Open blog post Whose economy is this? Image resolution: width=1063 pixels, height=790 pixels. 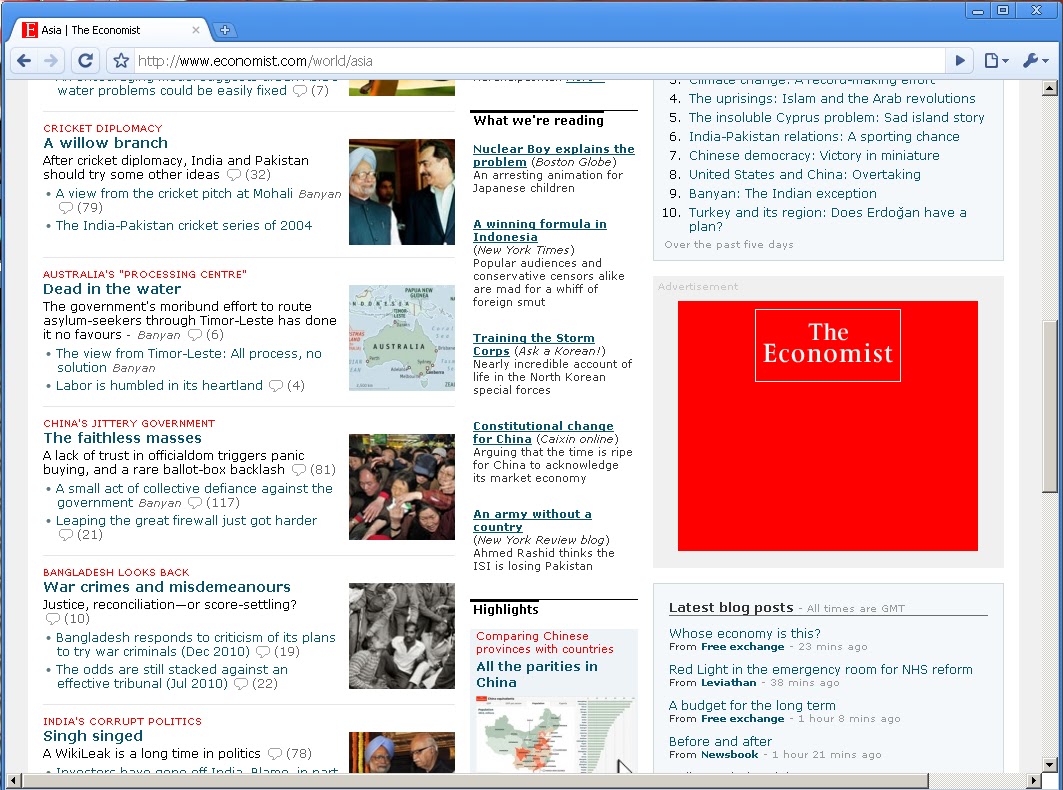click(744, 633)
